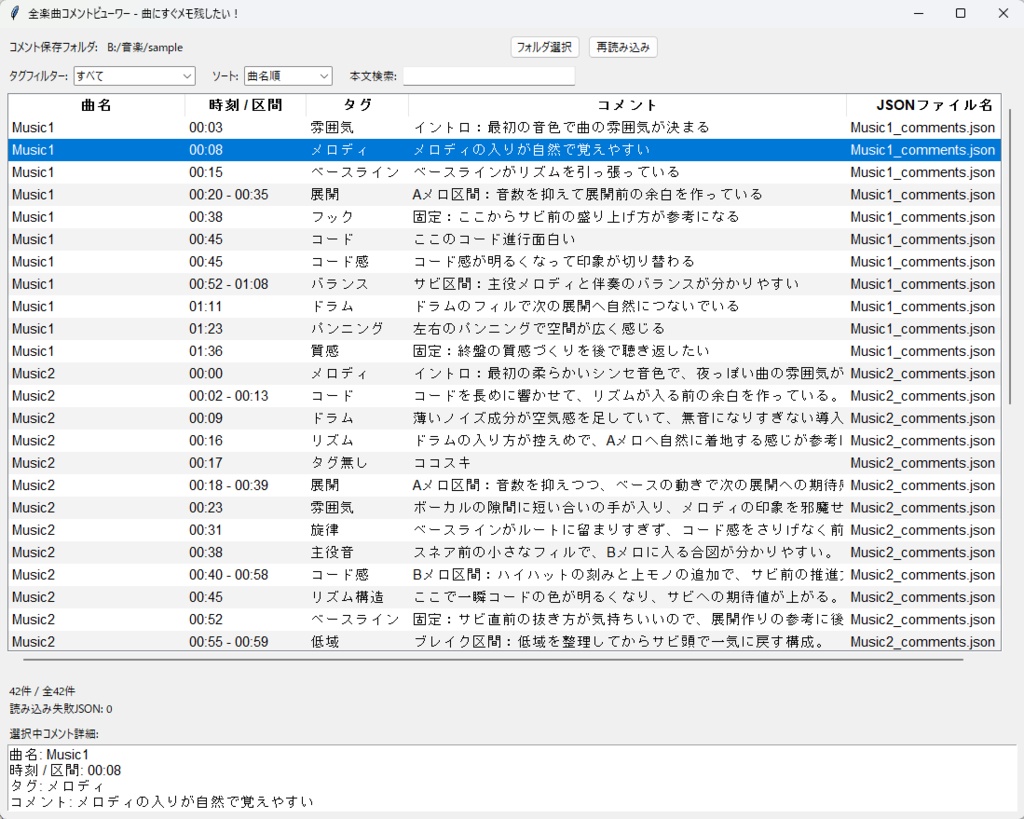1024x819 pixels.
Task: Click the horizontal scrollbar below the table
Action: pyautogui.click(x=493, y=660)
